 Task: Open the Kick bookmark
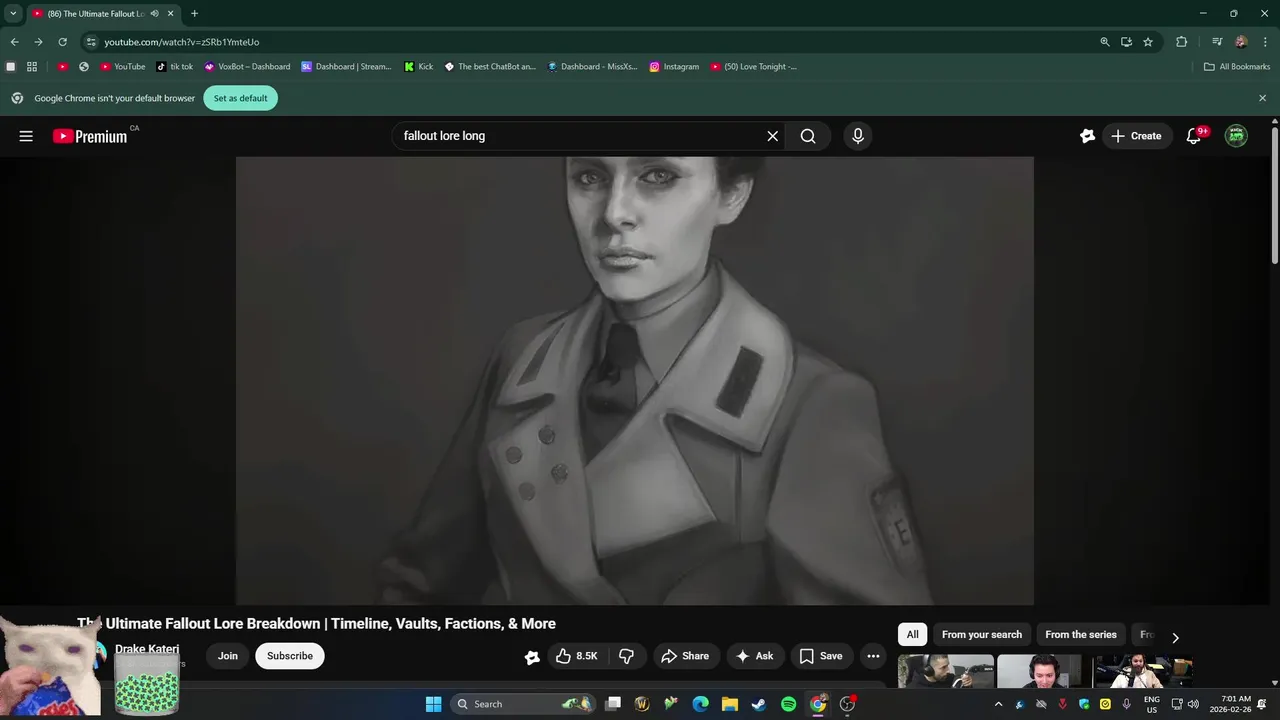coord(419,67)
